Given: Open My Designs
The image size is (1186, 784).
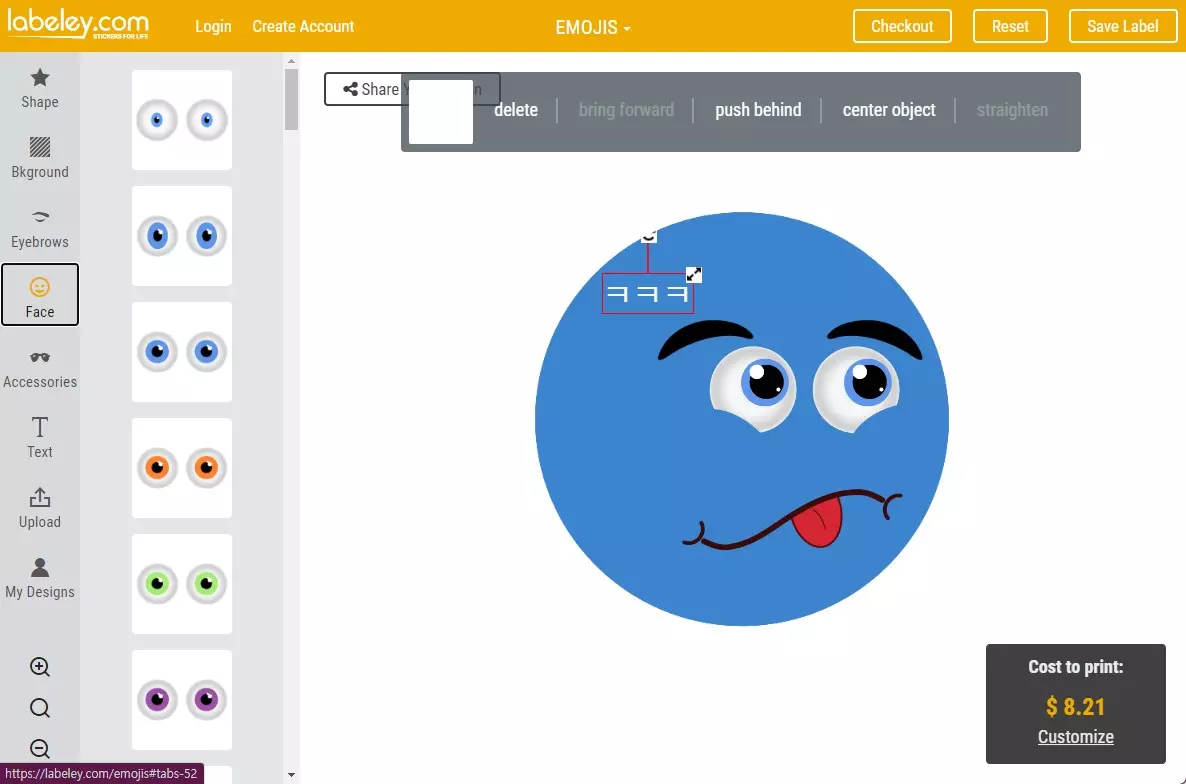Looking at the screenshot, I should (x=39, y=578).
